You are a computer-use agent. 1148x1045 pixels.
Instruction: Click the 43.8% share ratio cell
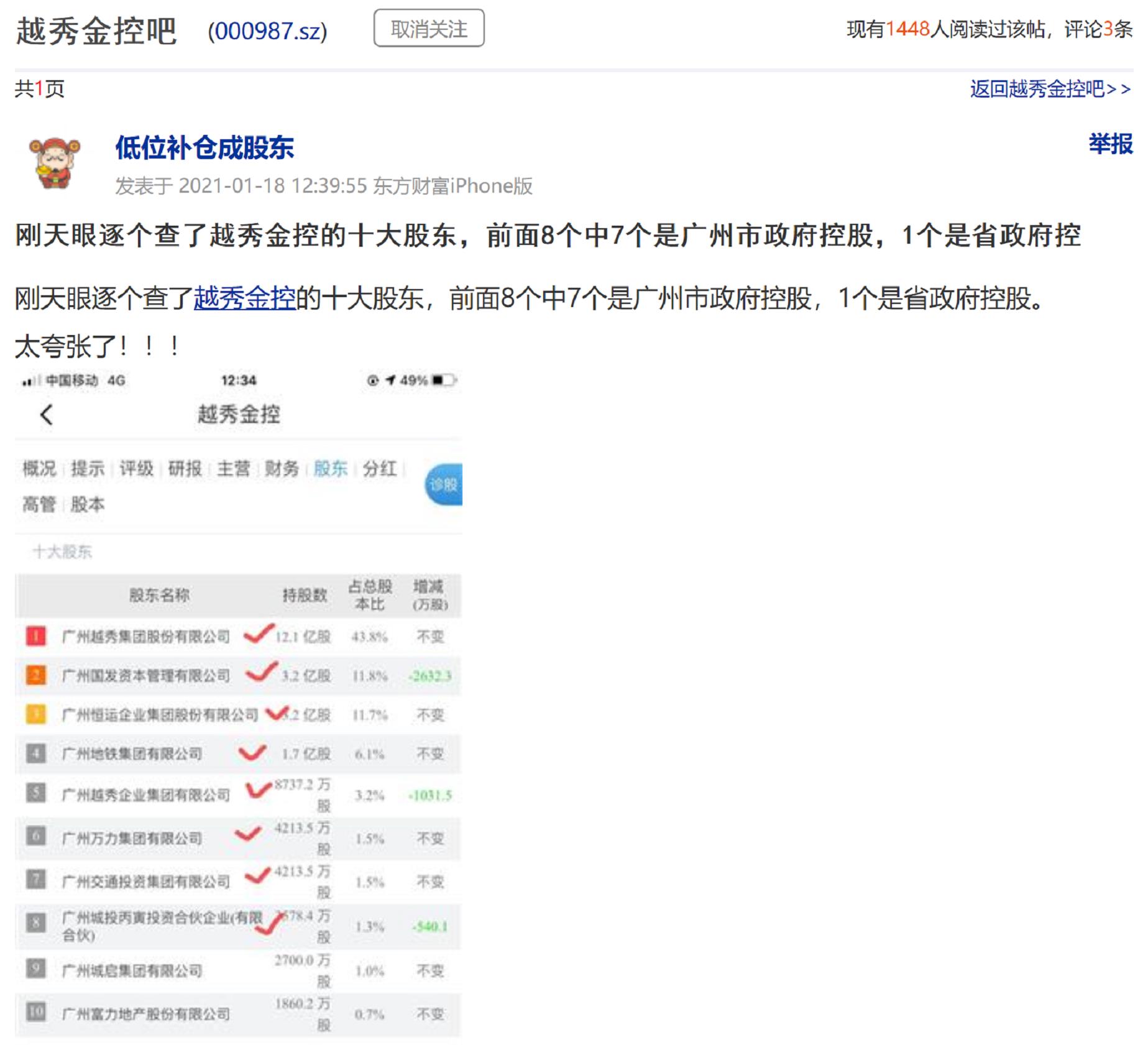[x=370, y=637]
